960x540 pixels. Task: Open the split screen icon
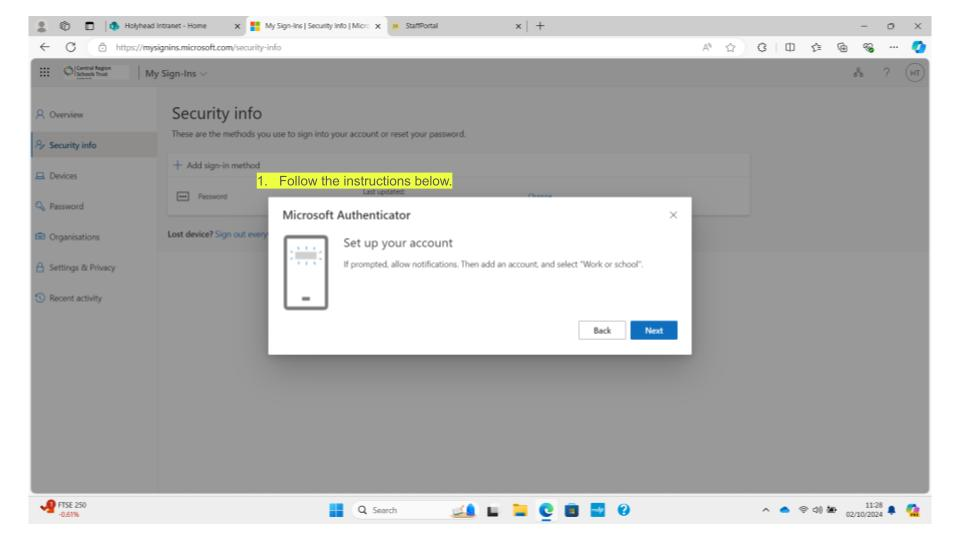click(x=790, y=47)
